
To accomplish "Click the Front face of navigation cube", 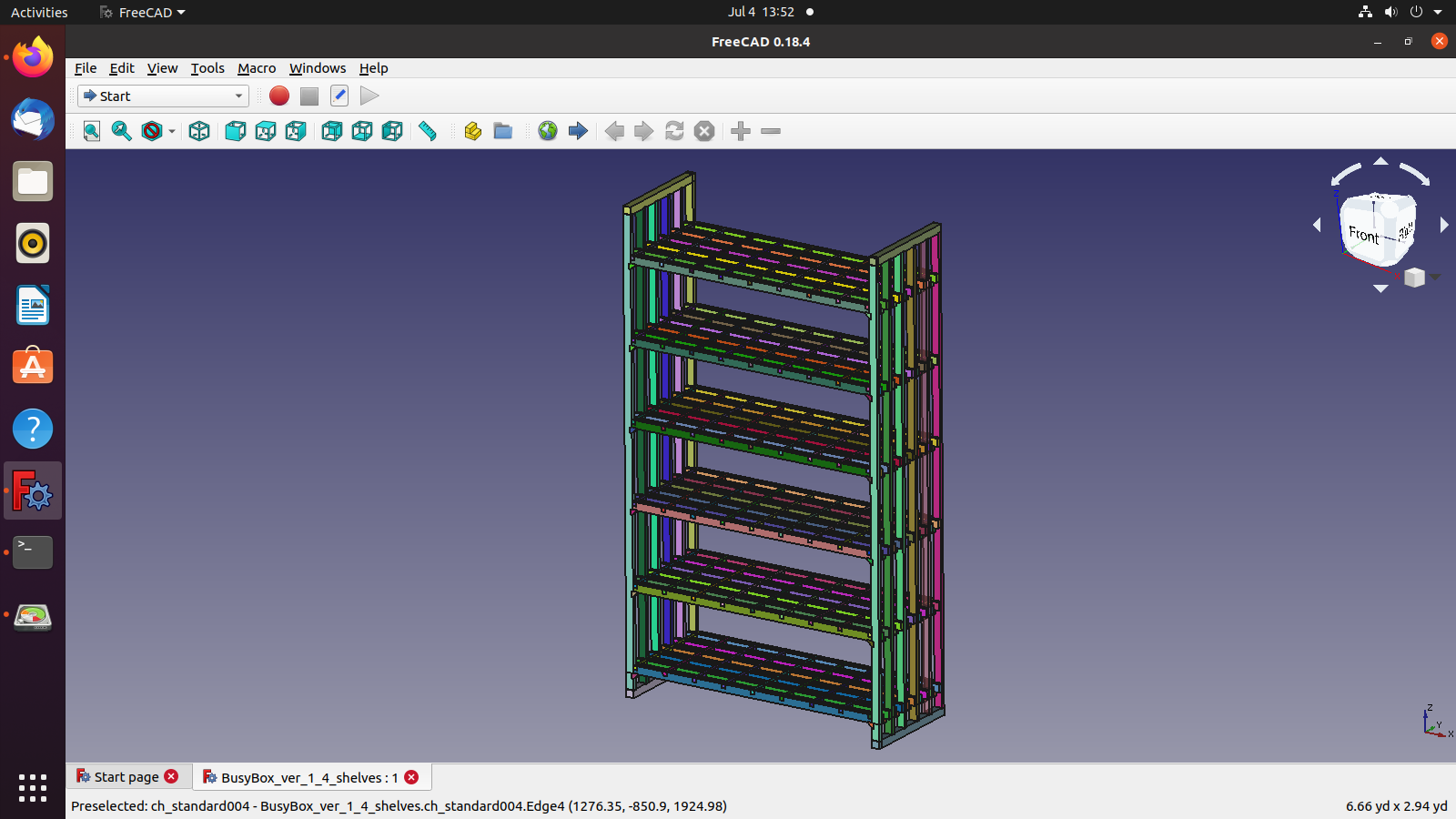I will pos(1364,234).
